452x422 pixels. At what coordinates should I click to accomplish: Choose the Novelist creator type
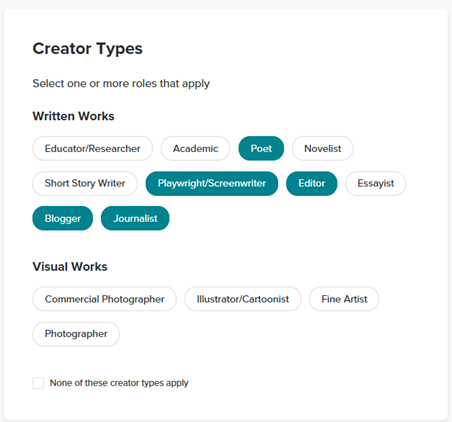[322, 148]
